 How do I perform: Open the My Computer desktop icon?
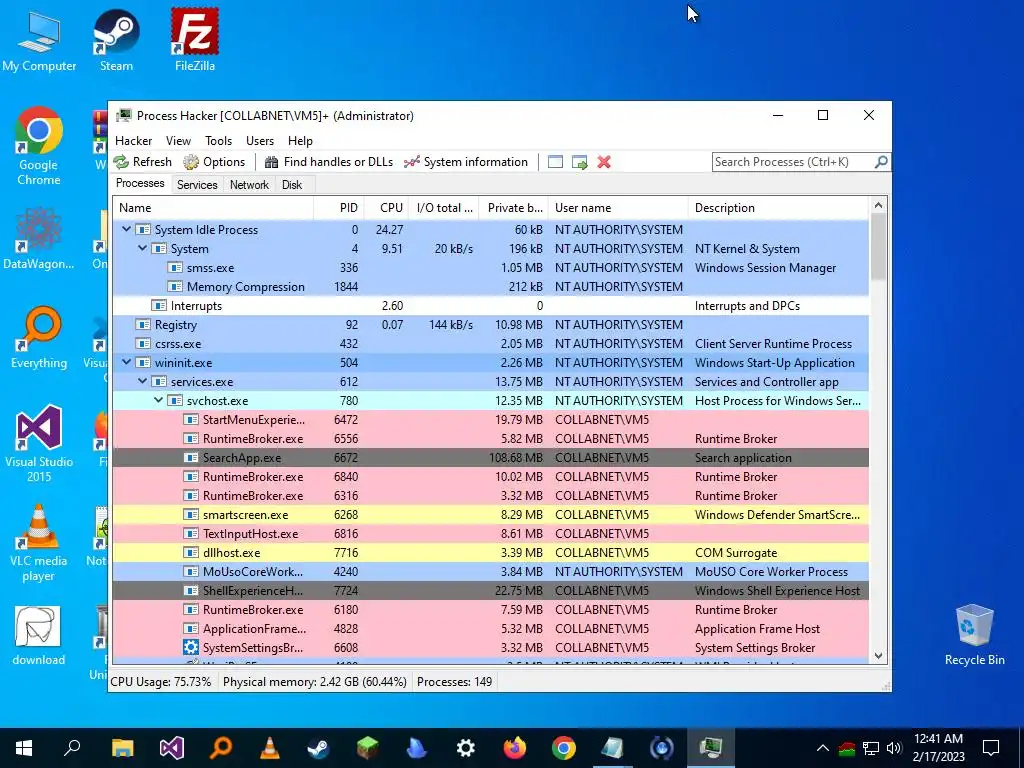39,39
